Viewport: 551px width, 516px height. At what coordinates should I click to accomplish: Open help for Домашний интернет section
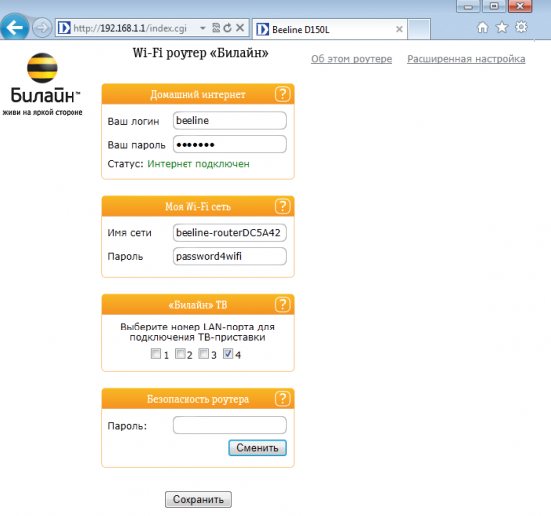point(283,94)
